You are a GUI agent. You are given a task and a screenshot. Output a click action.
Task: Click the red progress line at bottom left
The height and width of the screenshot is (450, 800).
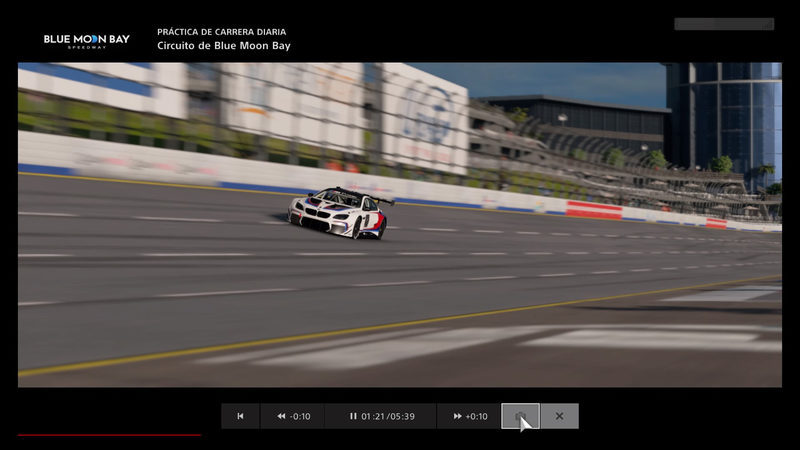click(108, 435)
